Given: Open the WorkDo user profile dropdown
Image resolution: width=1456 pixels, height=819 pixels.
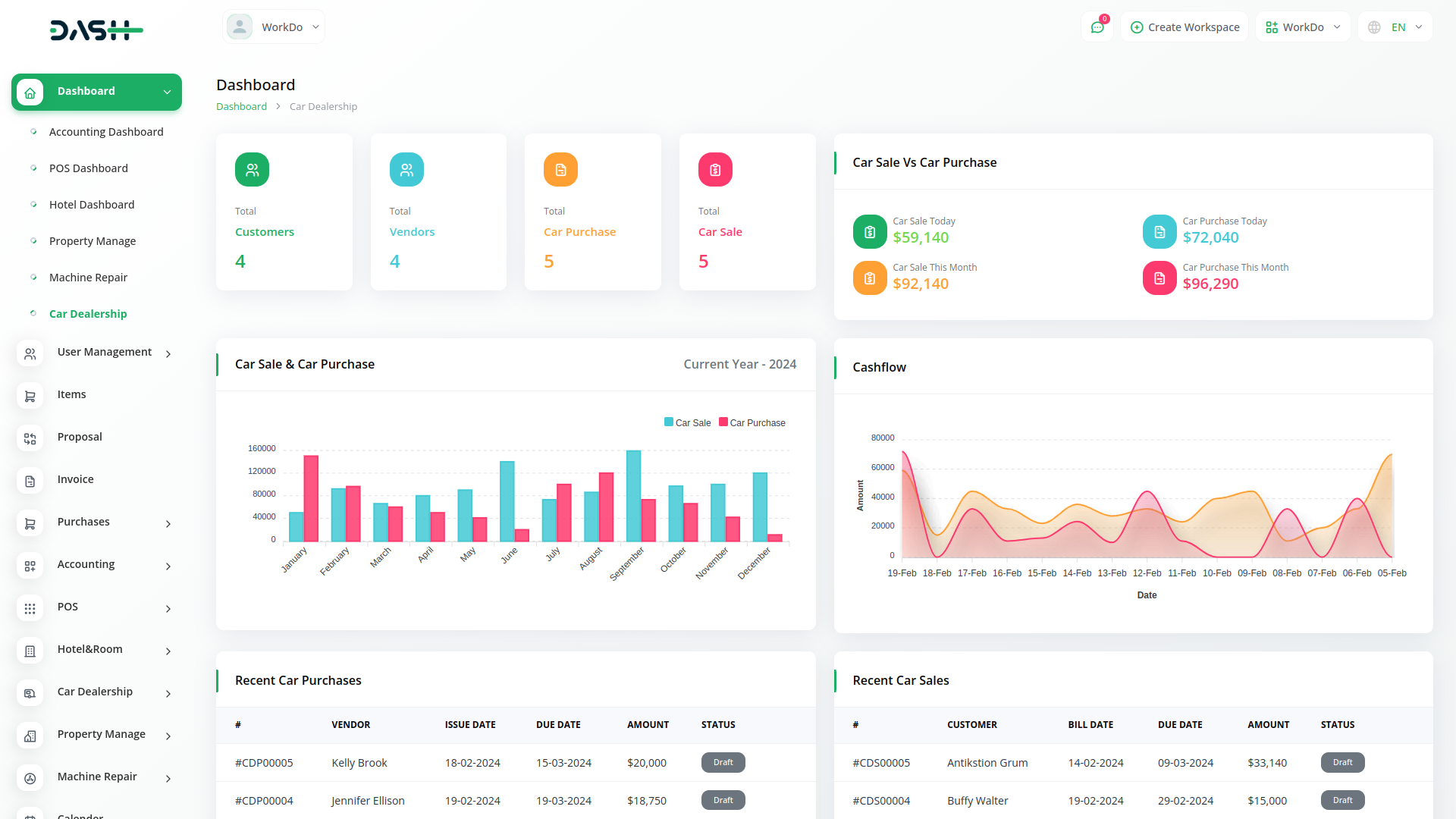Looking at the screenshot, I should tap(274, 27).
